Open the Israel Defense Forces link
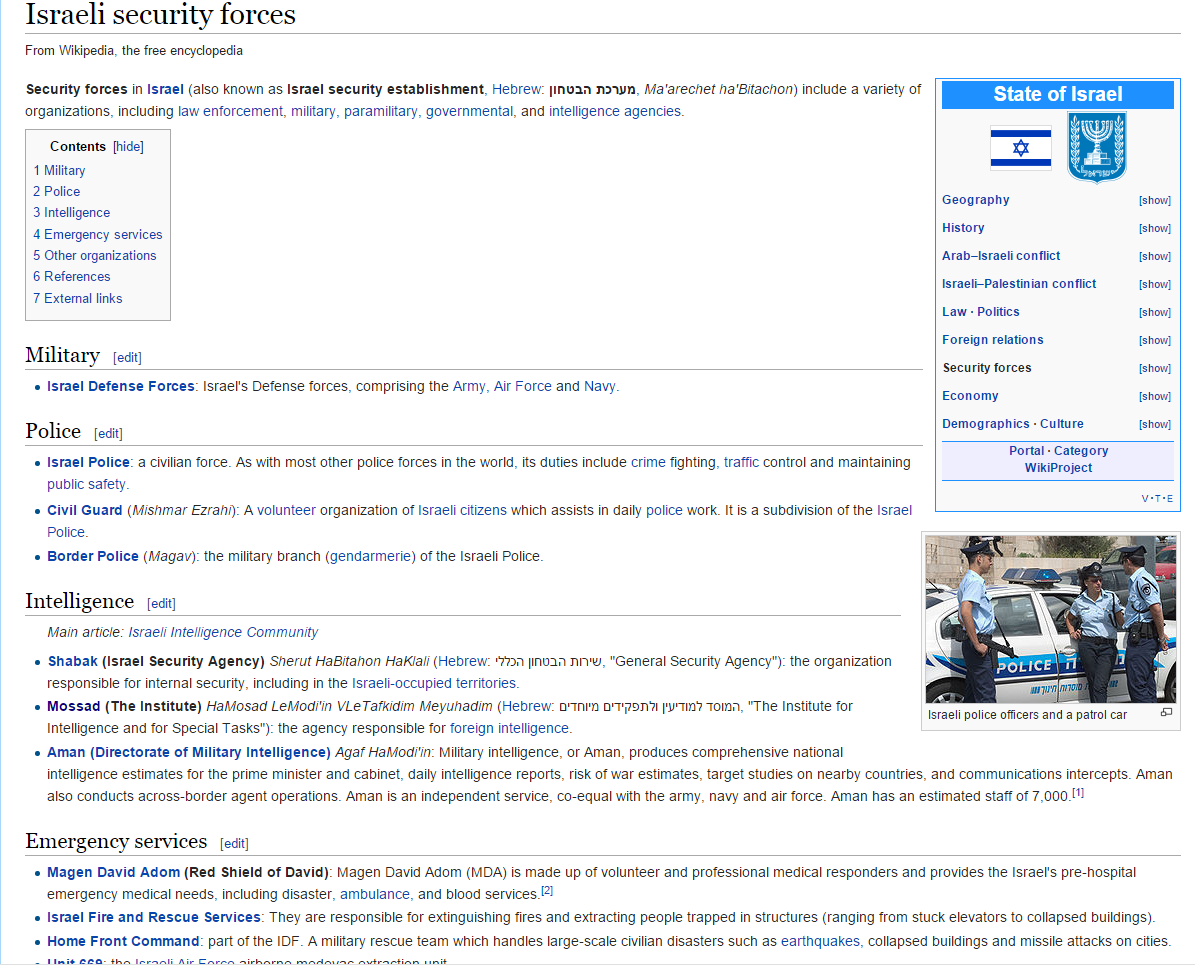This screenshot has height=965, width=1195. pyautogui.click(x=120, y=386)
